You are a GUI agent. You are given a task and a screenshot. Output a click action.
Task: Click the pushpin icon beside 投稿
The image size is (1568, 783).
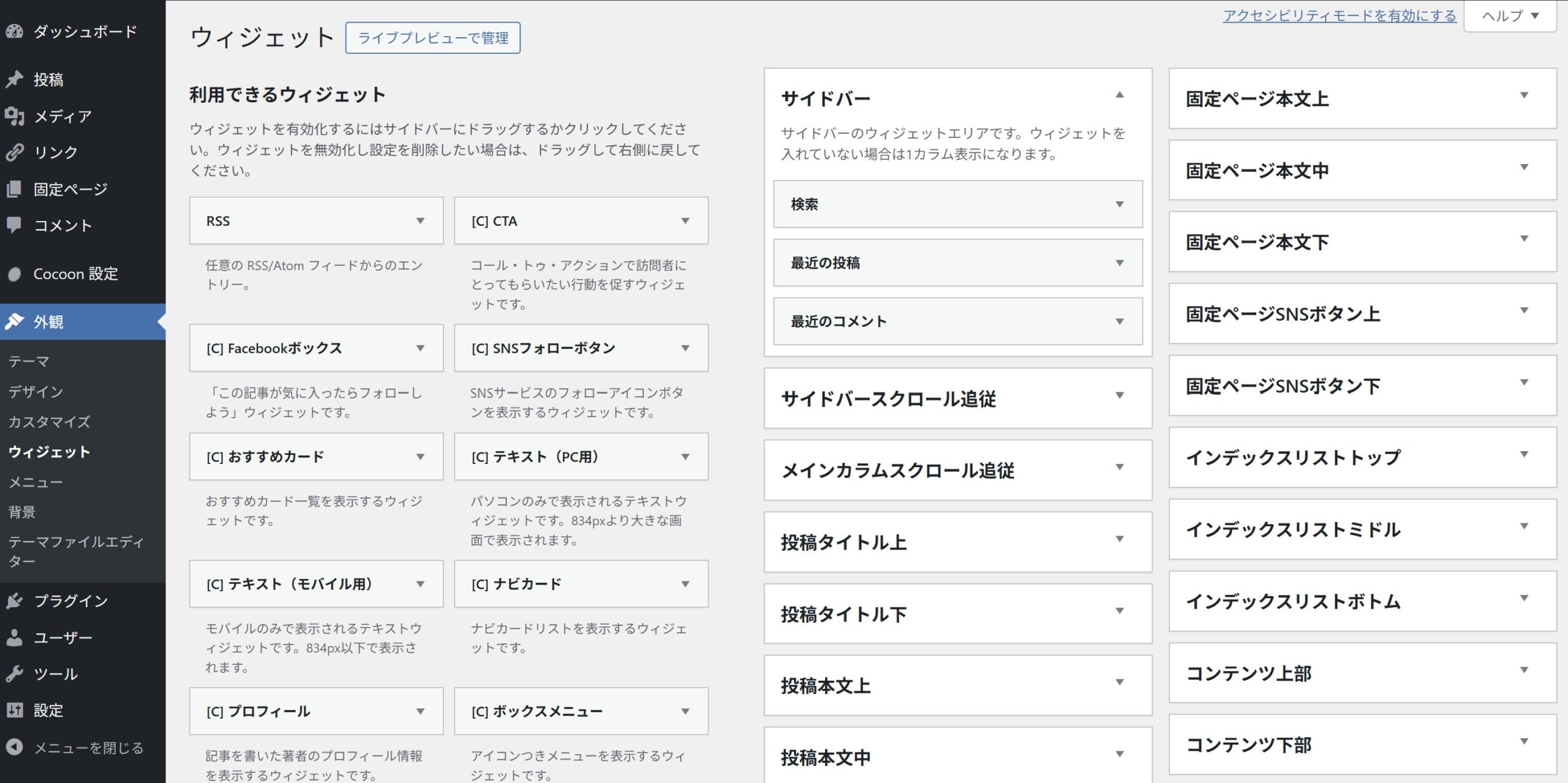click(15, 80)
